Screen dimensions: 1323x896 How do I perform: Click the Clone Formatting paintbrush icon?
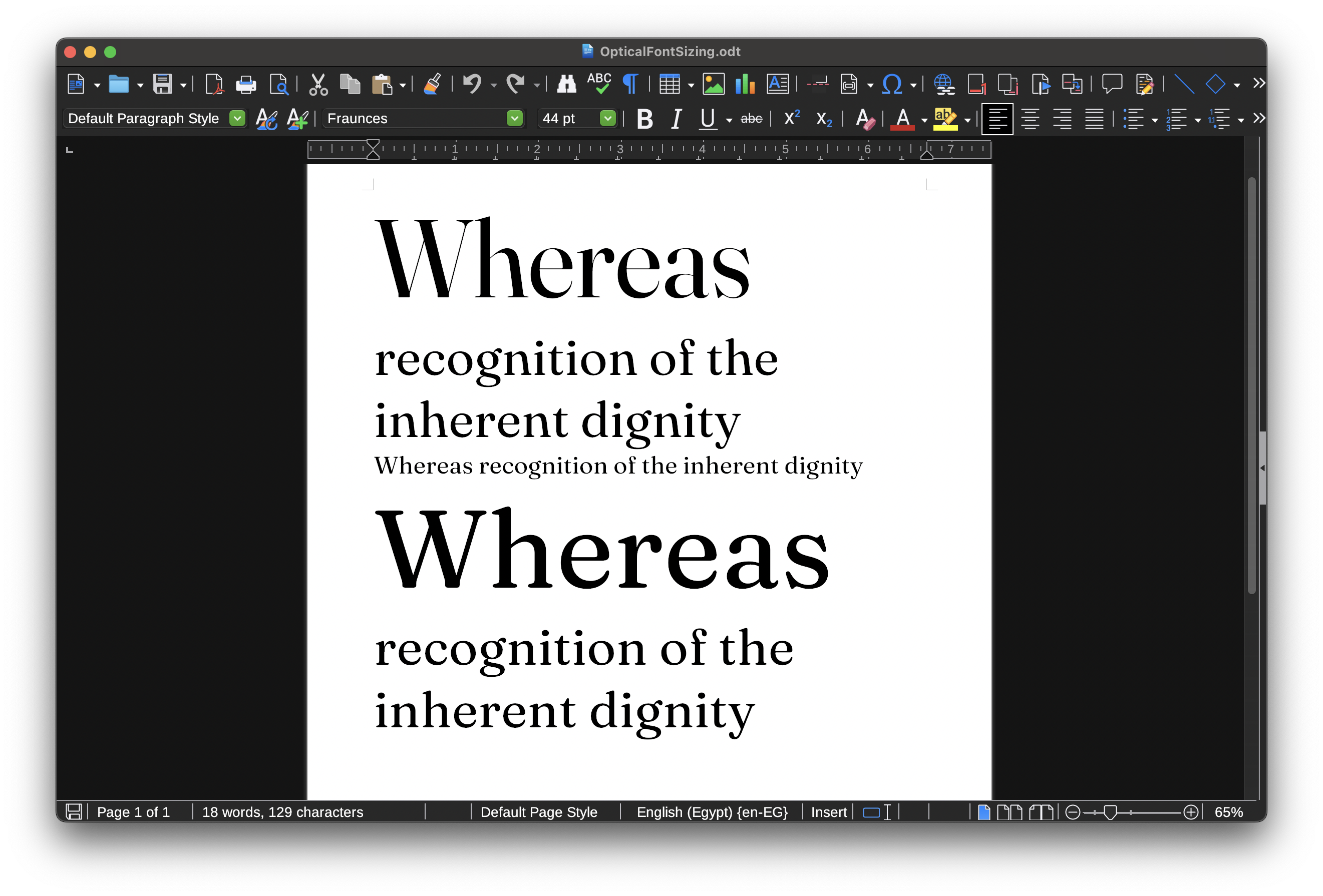(x=432, y=84)
